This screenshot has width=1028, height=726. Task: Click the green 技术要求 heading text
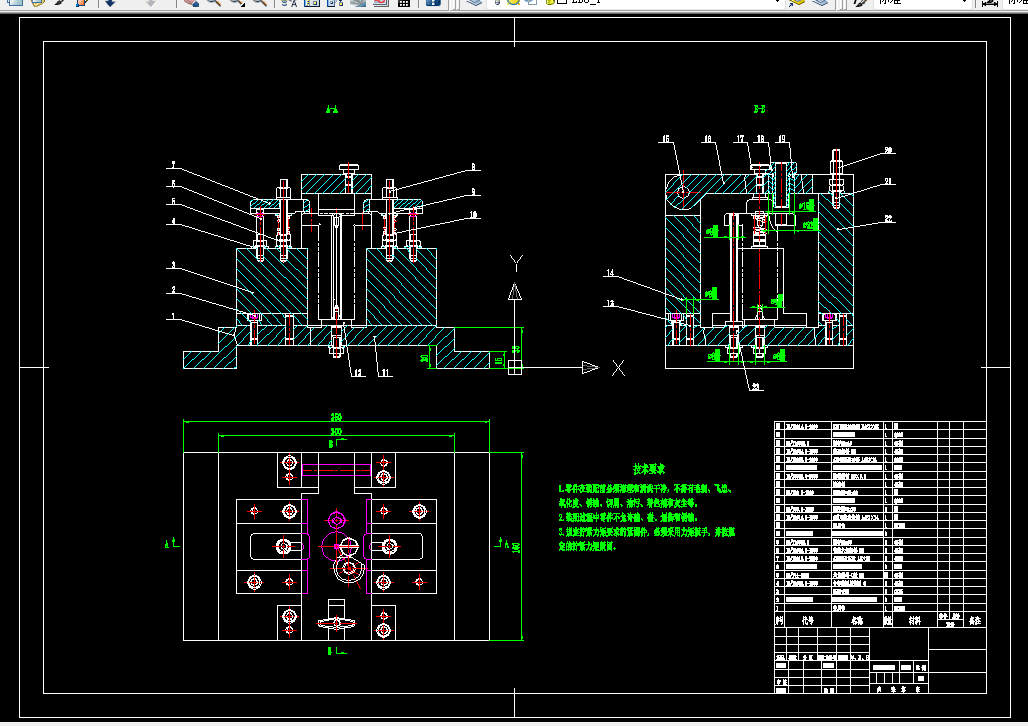pos(649,468)
